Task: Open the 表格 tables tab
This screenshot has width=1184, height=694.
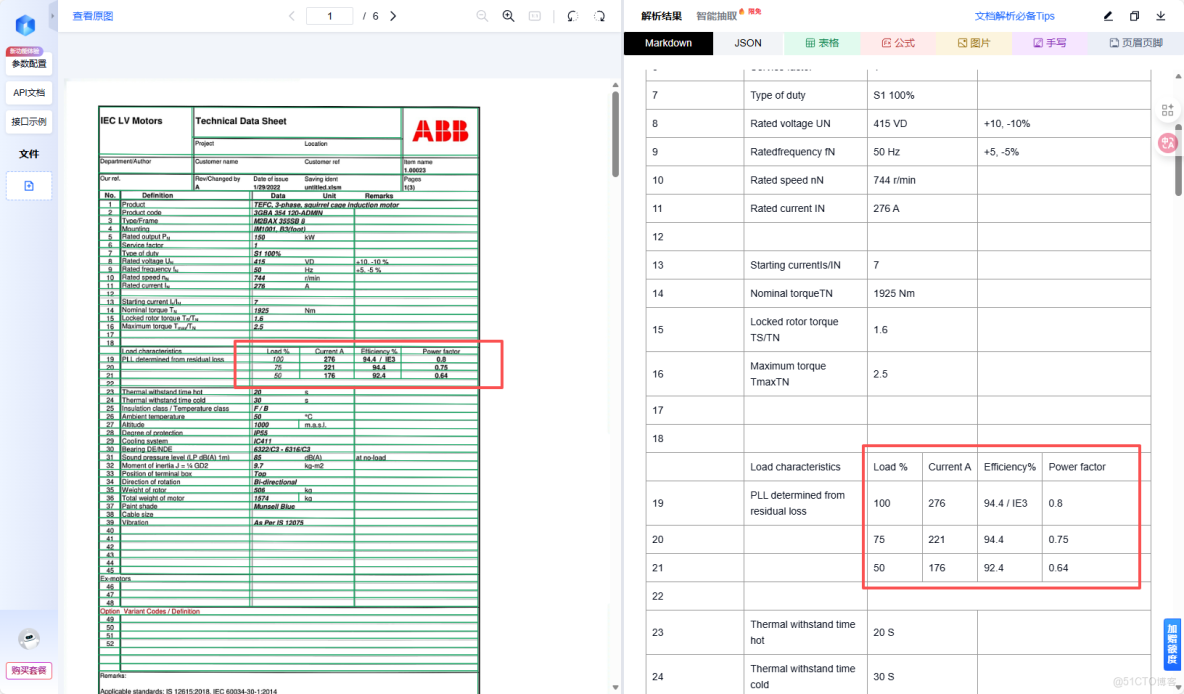Action: 822,42
